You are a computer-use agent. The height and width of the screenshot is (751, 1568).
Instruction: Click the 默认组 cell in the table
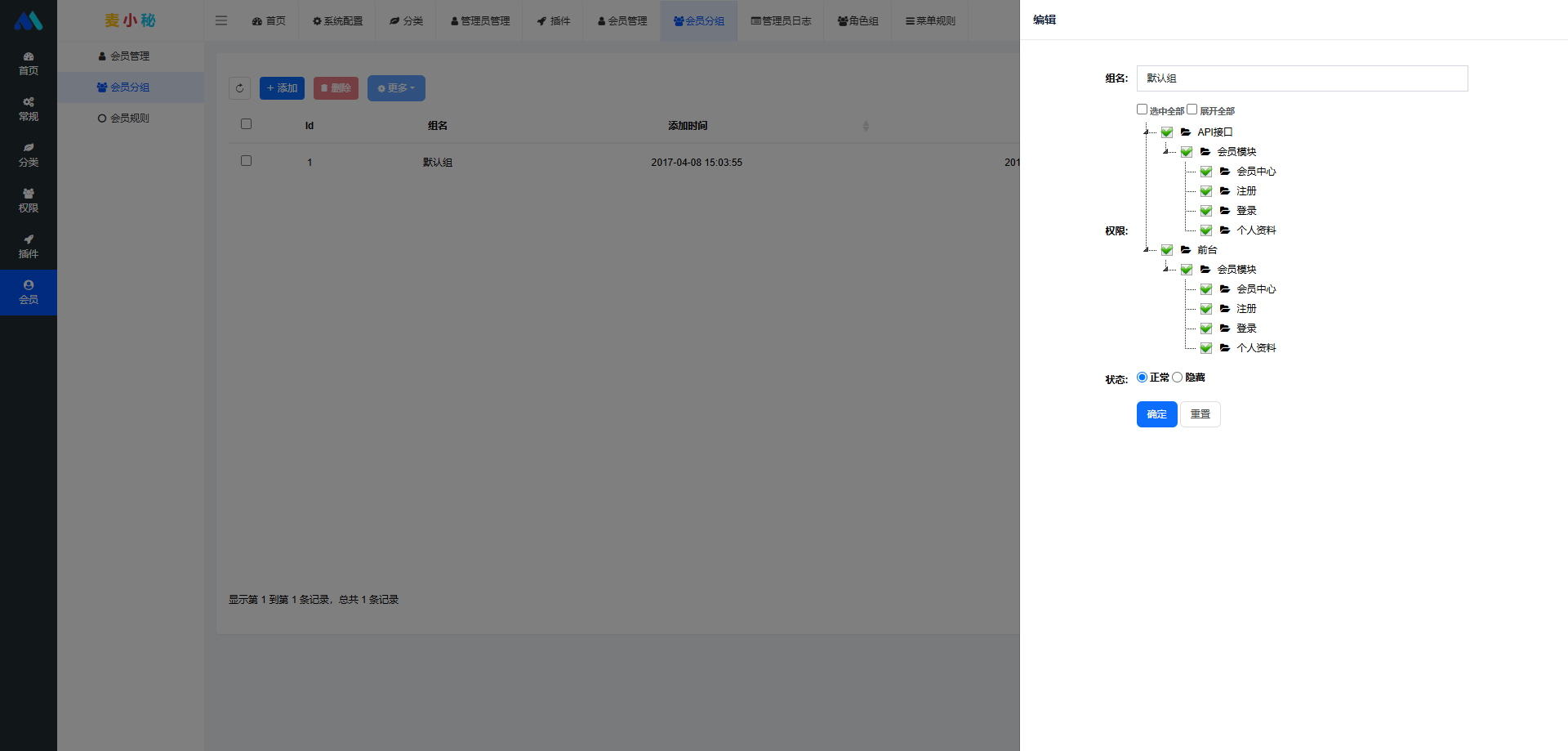(x=438, y=163)
